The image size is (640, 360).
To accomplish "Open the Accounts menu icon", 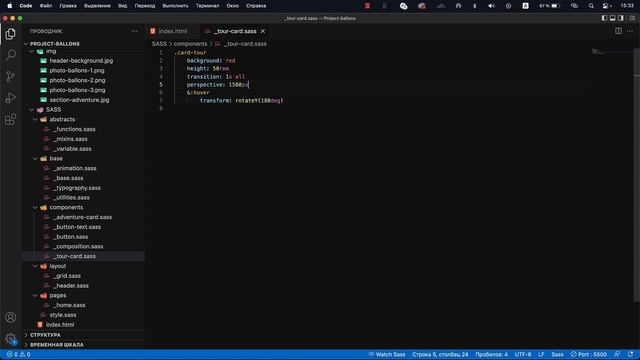I will click(11, 317).
